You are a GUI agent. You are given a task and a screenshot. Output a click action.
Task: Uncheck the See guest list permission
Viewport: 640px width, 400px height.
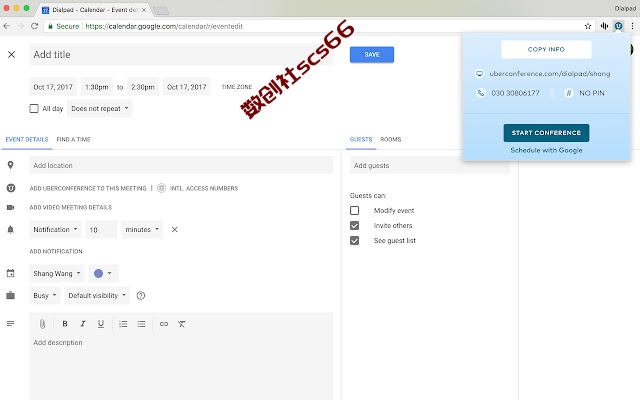(355, 240)
